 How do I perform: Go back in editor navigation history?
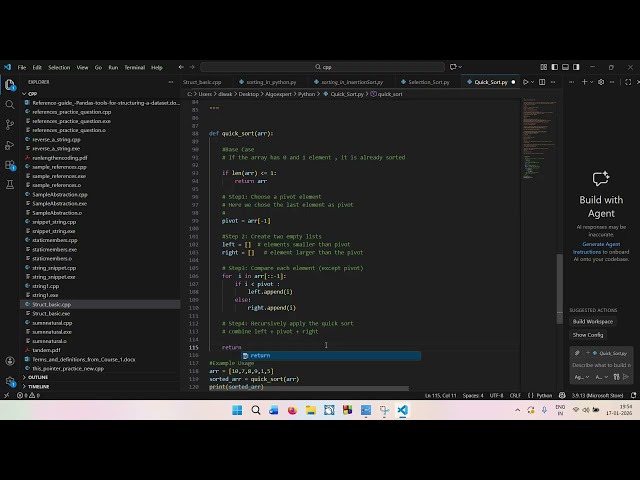point(181,67)
